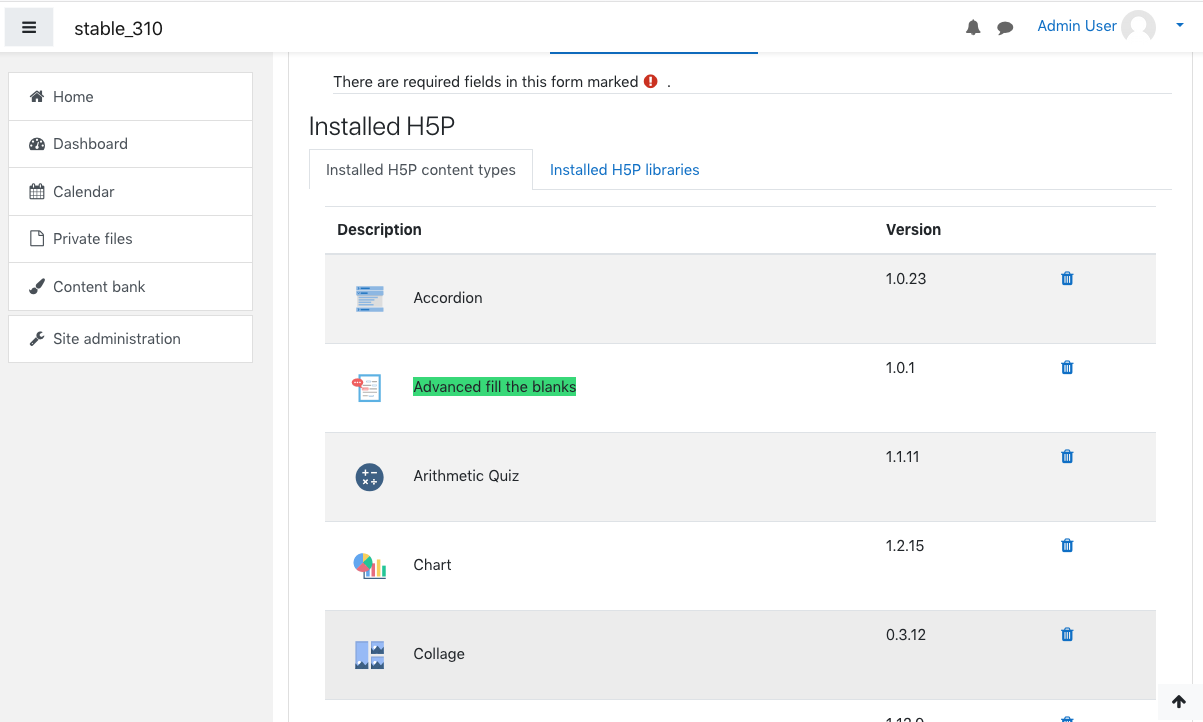Click version 1.0.1 cell
This screenshot has width=1203, height=722.
[x=901, y=368]
